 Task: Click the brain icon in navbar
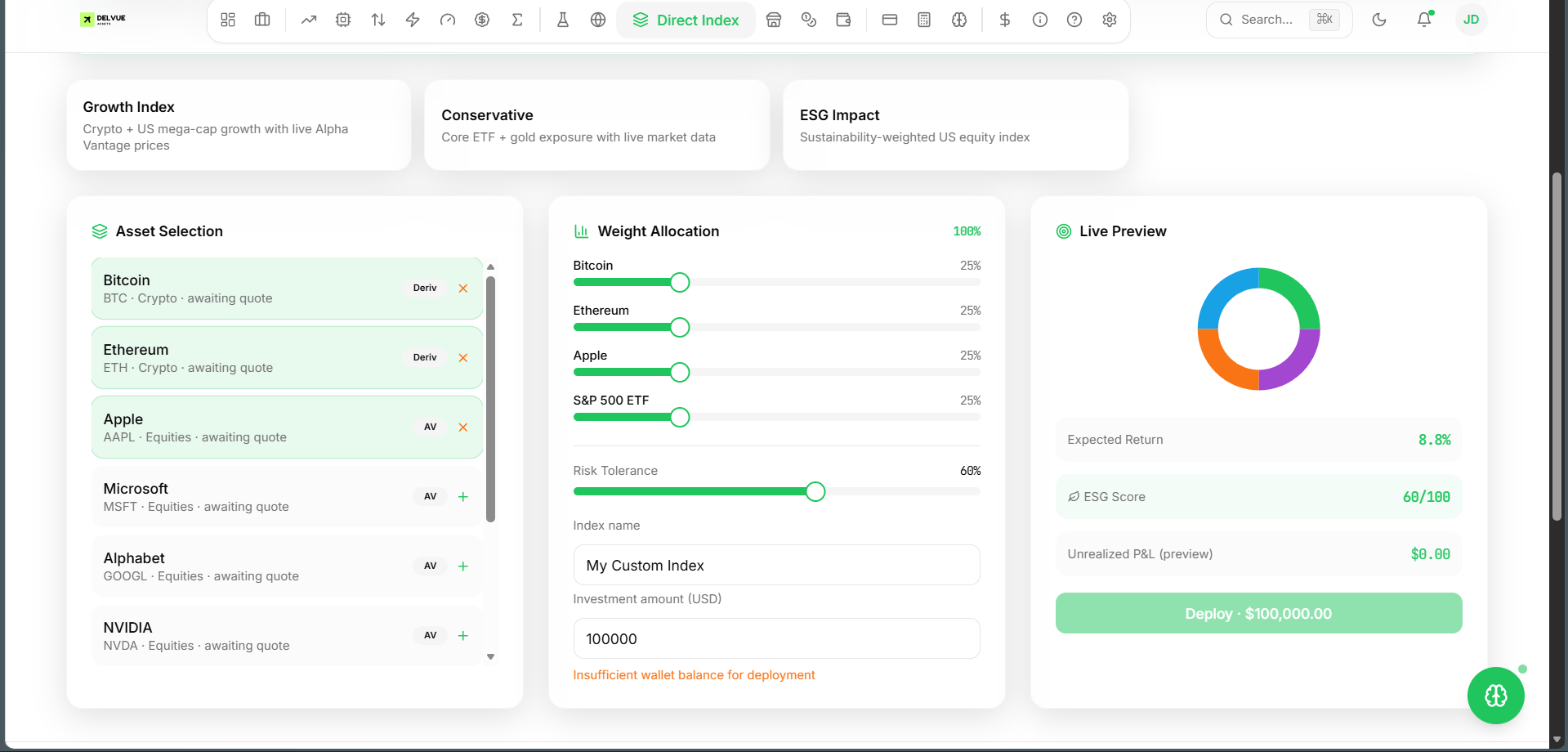(959, 20)
